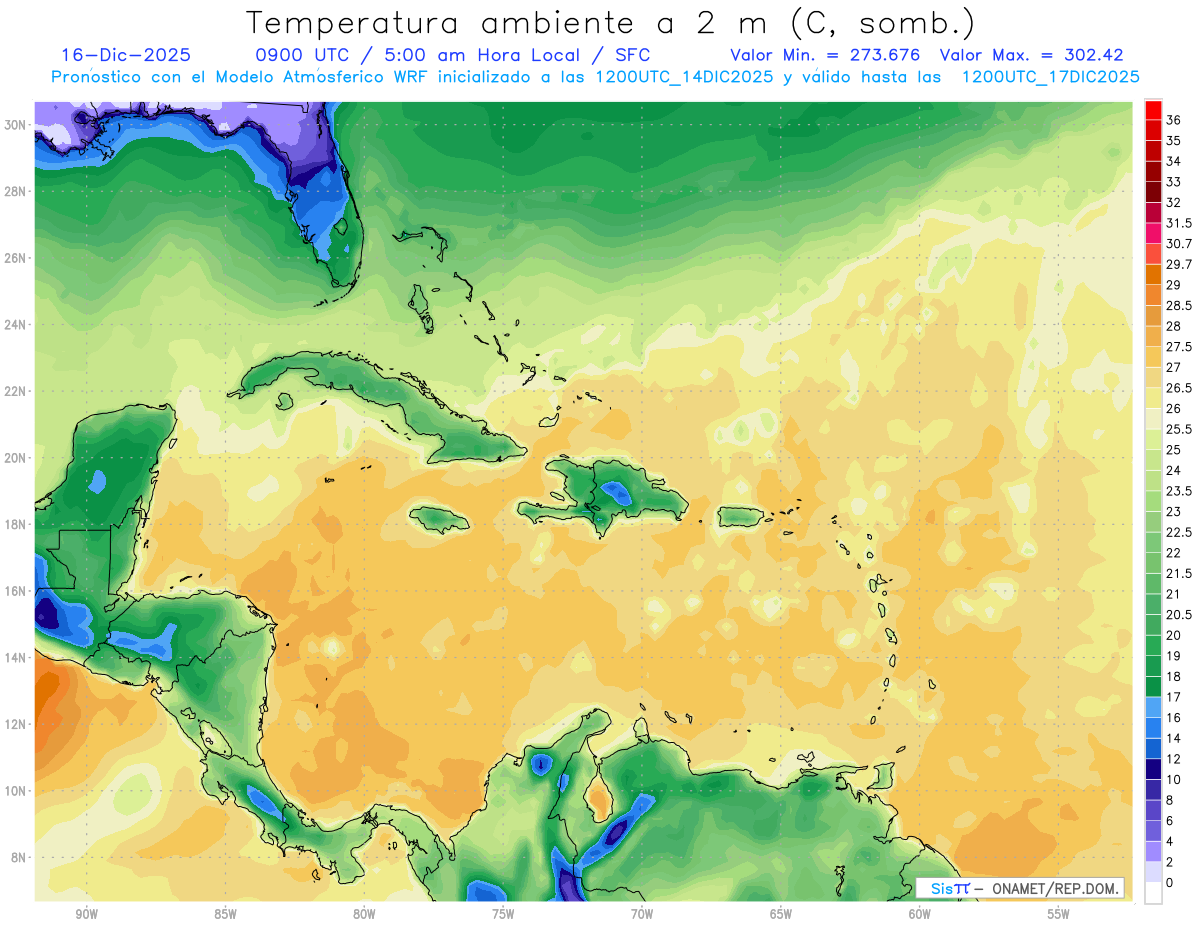Click the "8N" latitude axis label
This screenshot has height=927, width=1200.
[20, 857]
